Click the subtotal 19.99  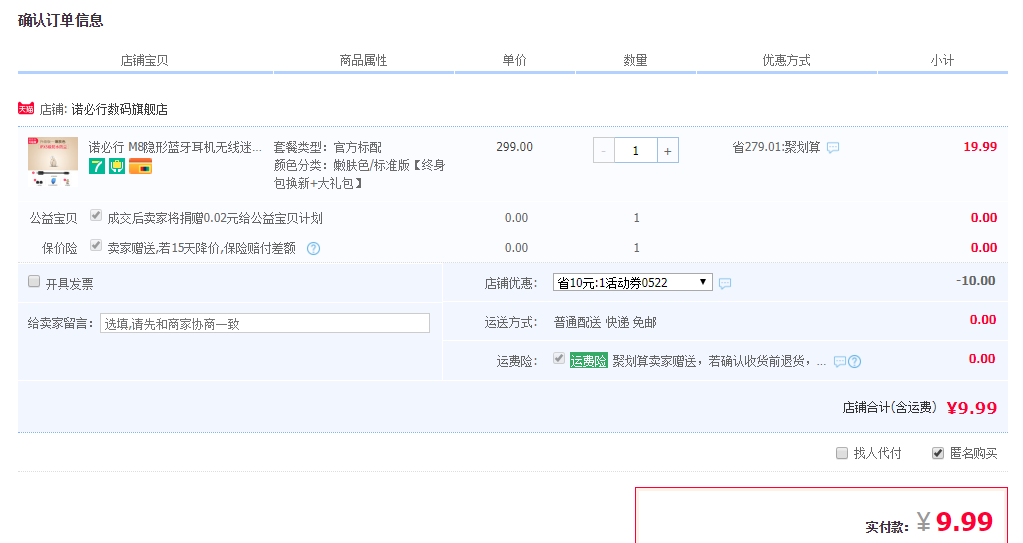tap(980, 147)
